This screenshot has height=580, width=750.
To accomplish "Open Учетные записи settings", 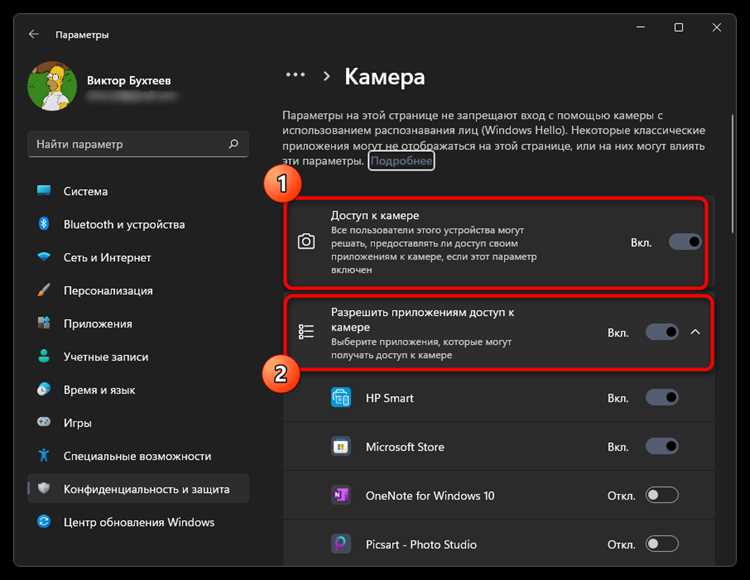I will click(138, 357).
